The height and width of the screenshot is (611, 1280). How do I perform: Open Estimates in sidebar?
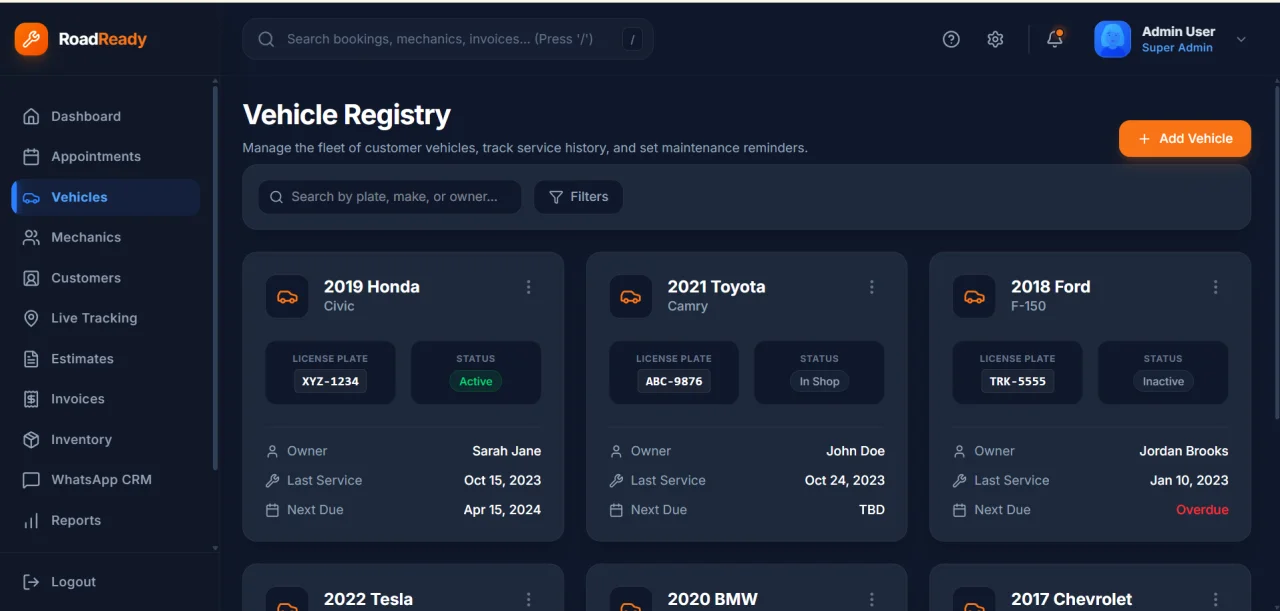click(106, 358)
